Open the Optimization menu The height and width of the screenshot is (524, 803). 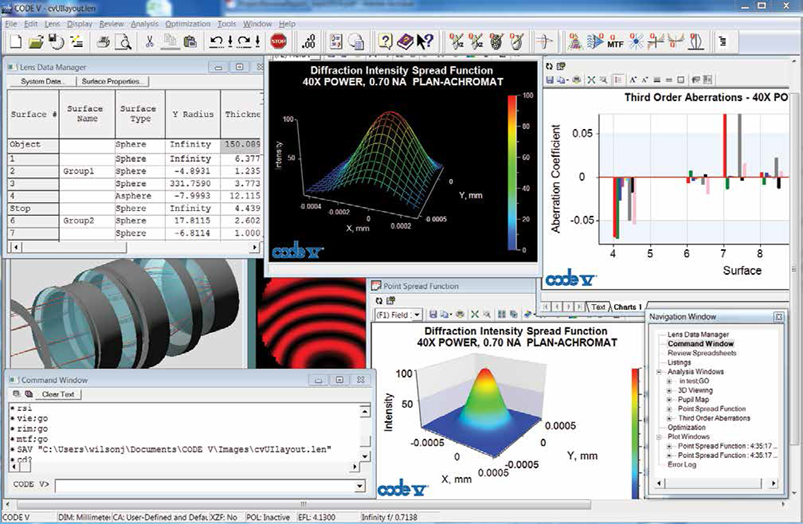(188, 24)
